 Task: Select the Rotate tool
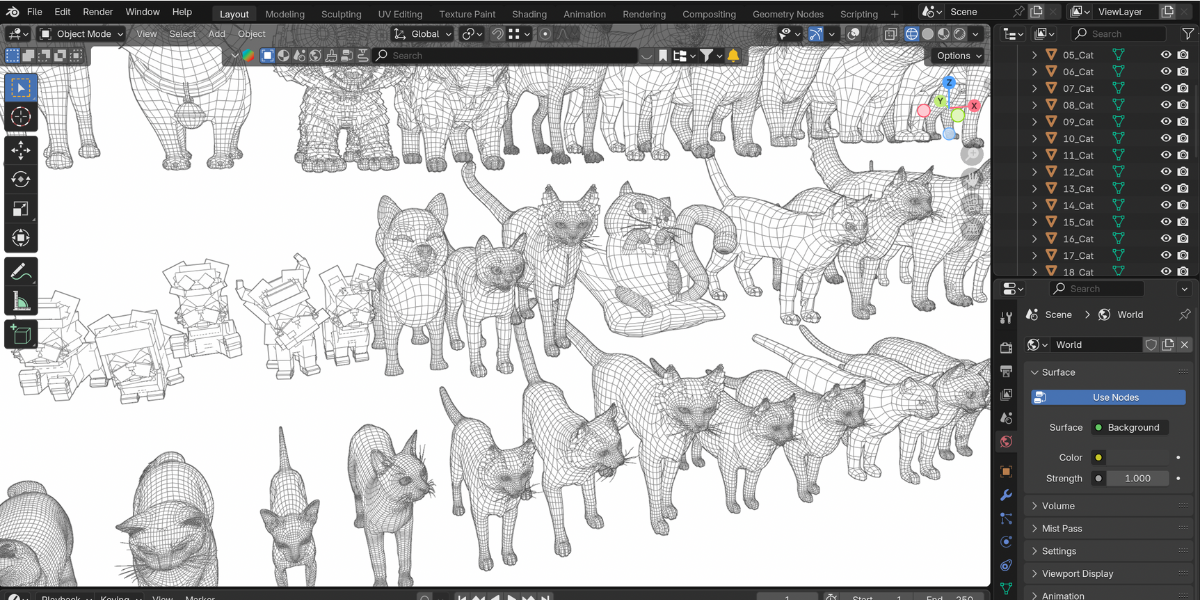(x=21, y=180)
